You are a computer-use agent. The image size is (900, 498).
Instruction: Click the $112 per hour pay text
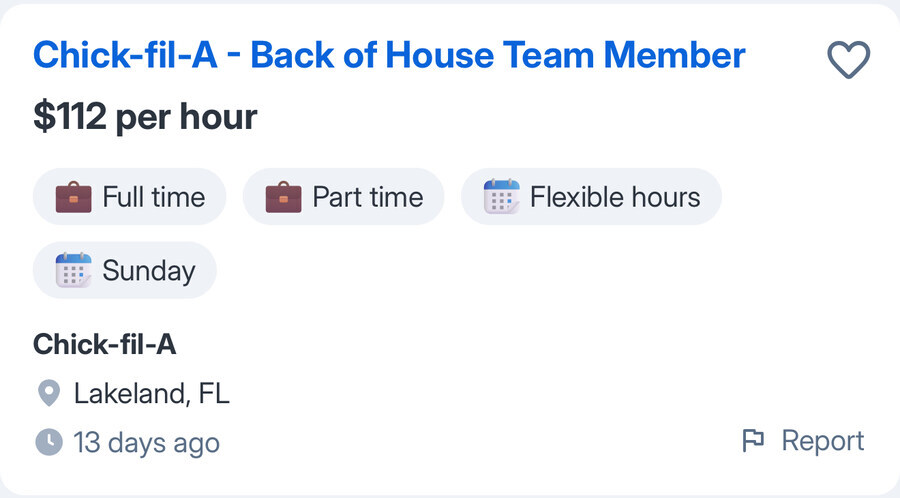tap(145, 117)
